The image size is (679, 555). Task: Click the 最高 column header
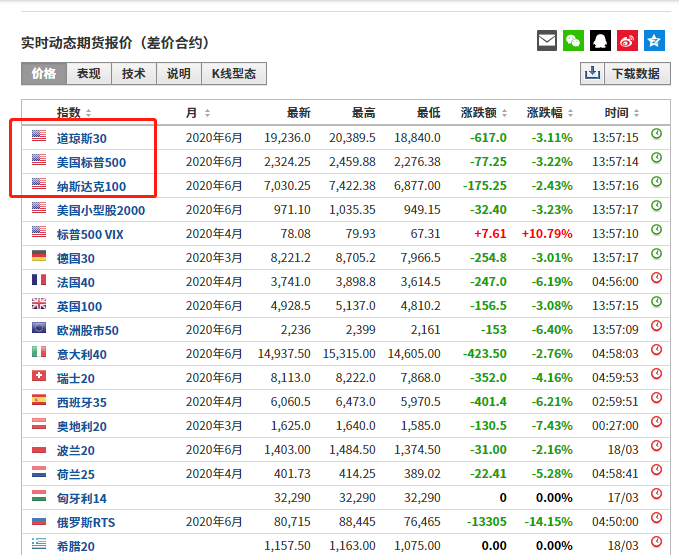pos(364,113)
